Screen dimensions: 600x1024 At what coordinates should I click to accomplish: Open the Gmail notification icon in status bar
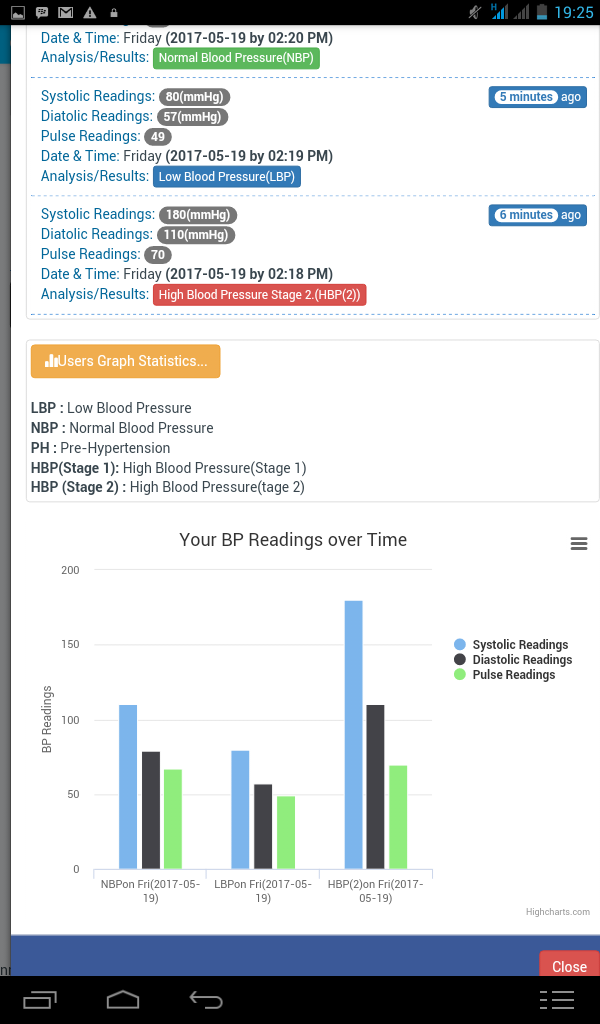point(64,12)
